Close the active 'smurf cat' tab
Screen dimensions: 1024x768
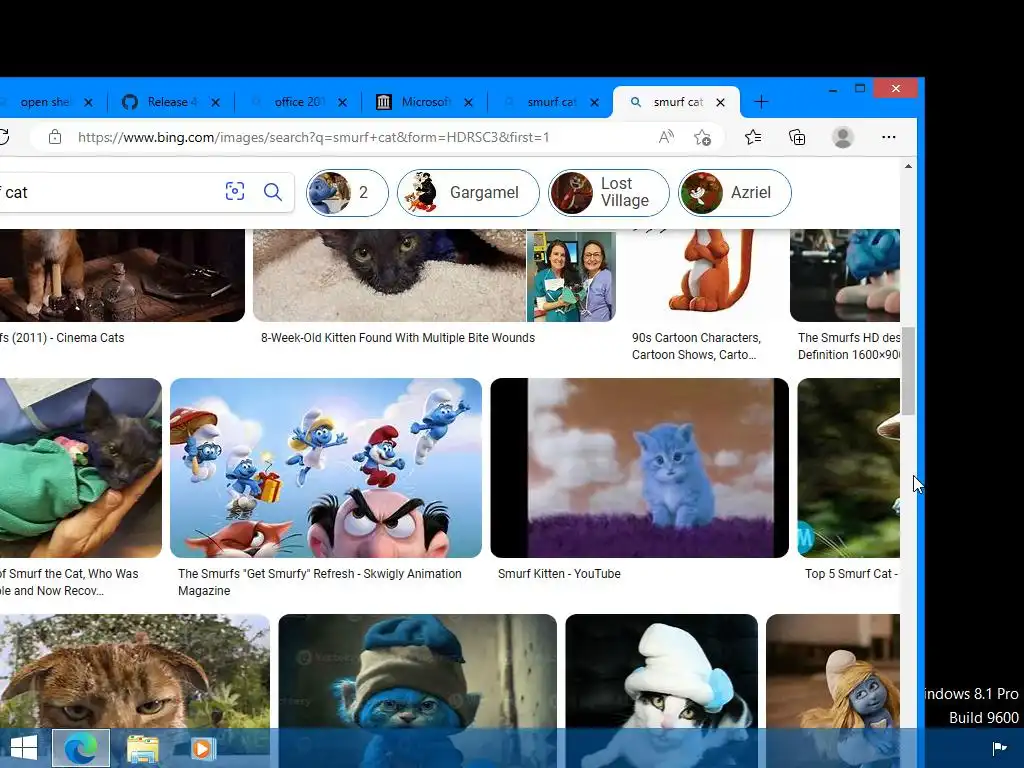click(x=720, y=103)
